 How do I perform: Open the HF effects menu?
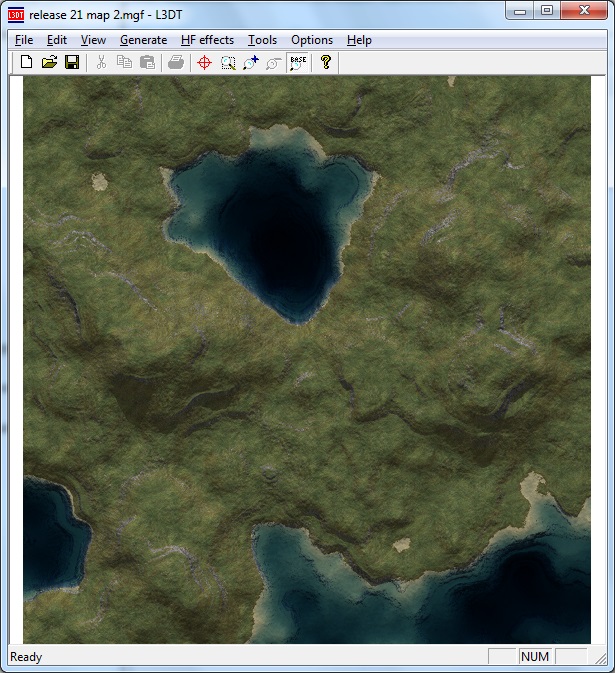click(x=207, y=40)
